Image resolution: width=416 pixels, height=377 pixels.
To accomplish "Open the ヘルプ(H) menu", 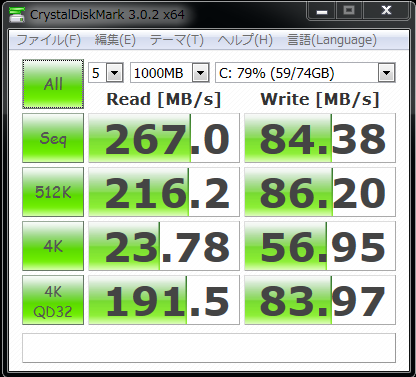I will tap(245, 40).
